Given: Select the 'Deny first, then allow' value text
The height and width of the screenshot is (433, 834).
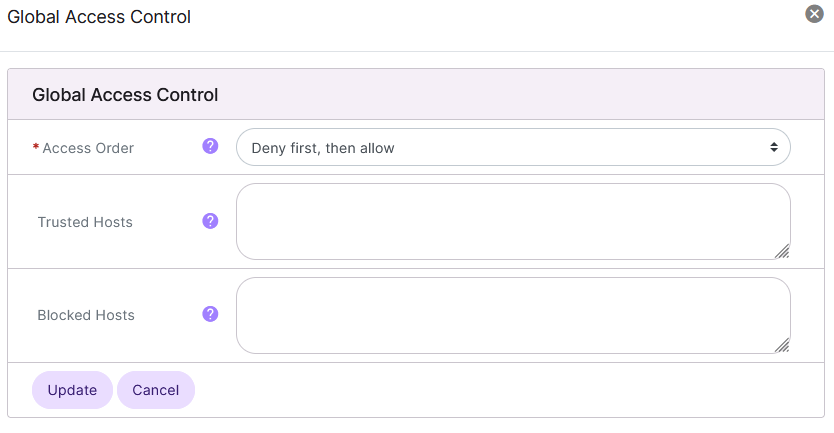Looking at the screenshot, I should [x=323, y=148].
